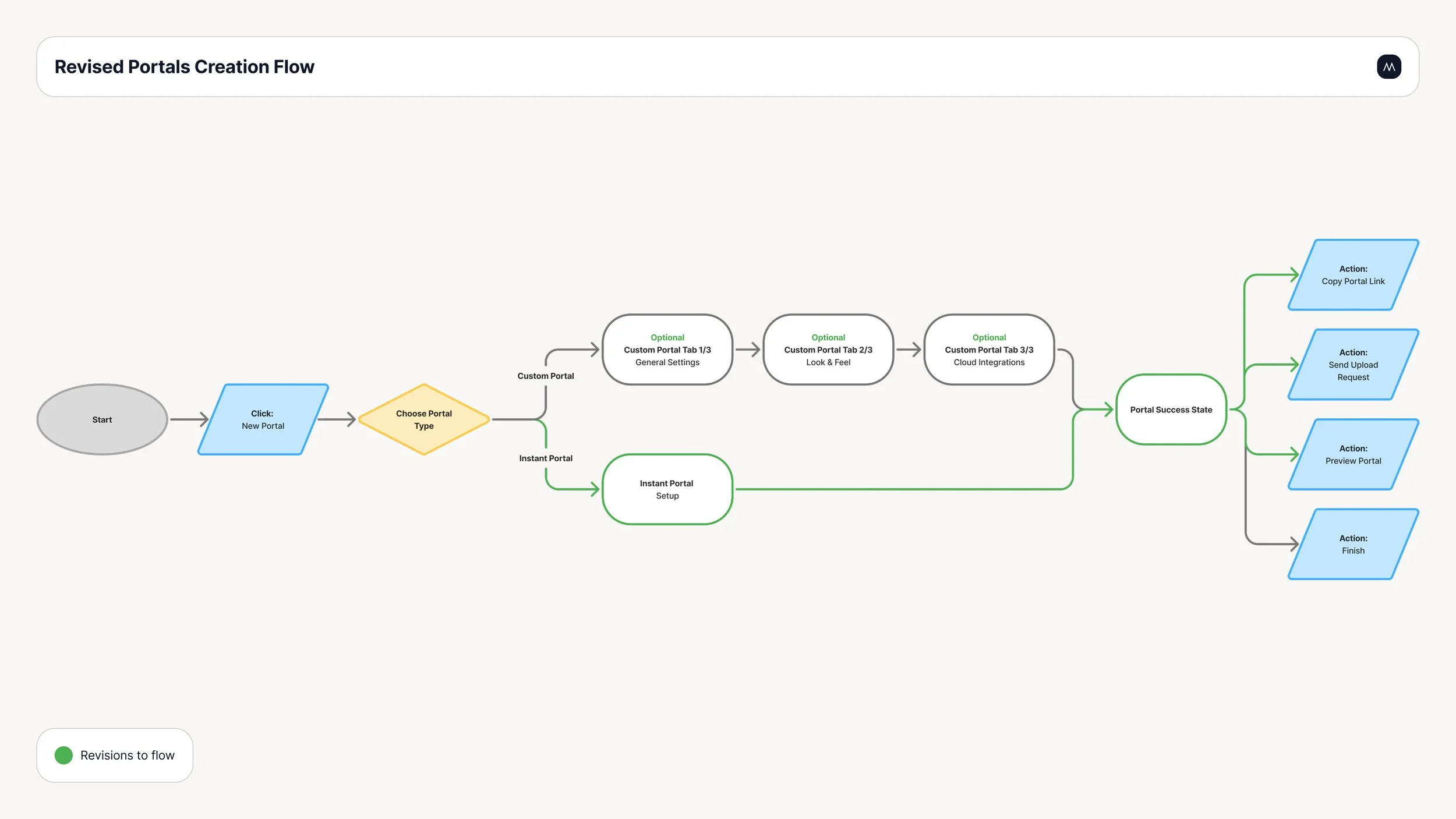Click the dark logo icon in header
Viewport: 1456px width, 819px height.
1388,67
